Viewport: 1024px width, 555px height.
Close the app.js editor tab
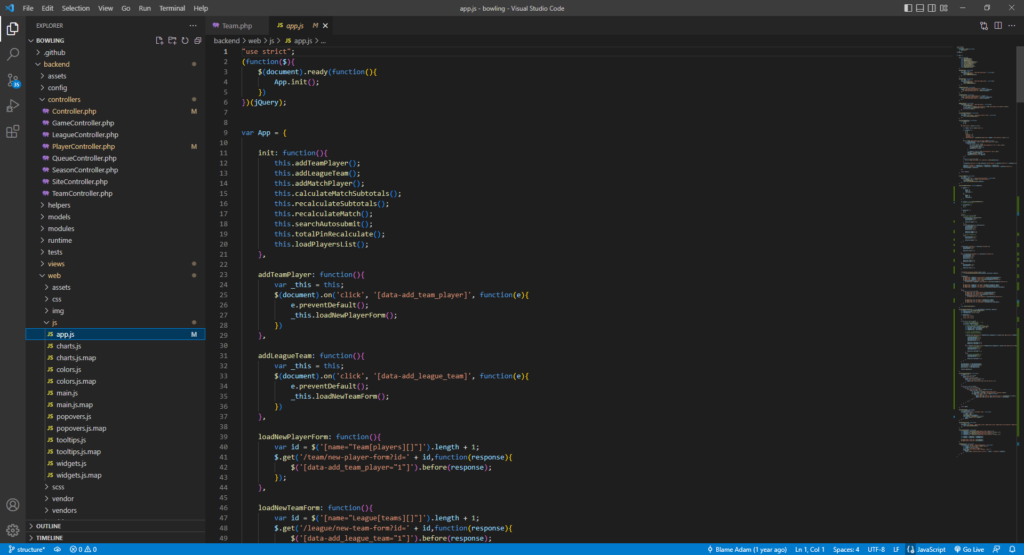(325, 25)
